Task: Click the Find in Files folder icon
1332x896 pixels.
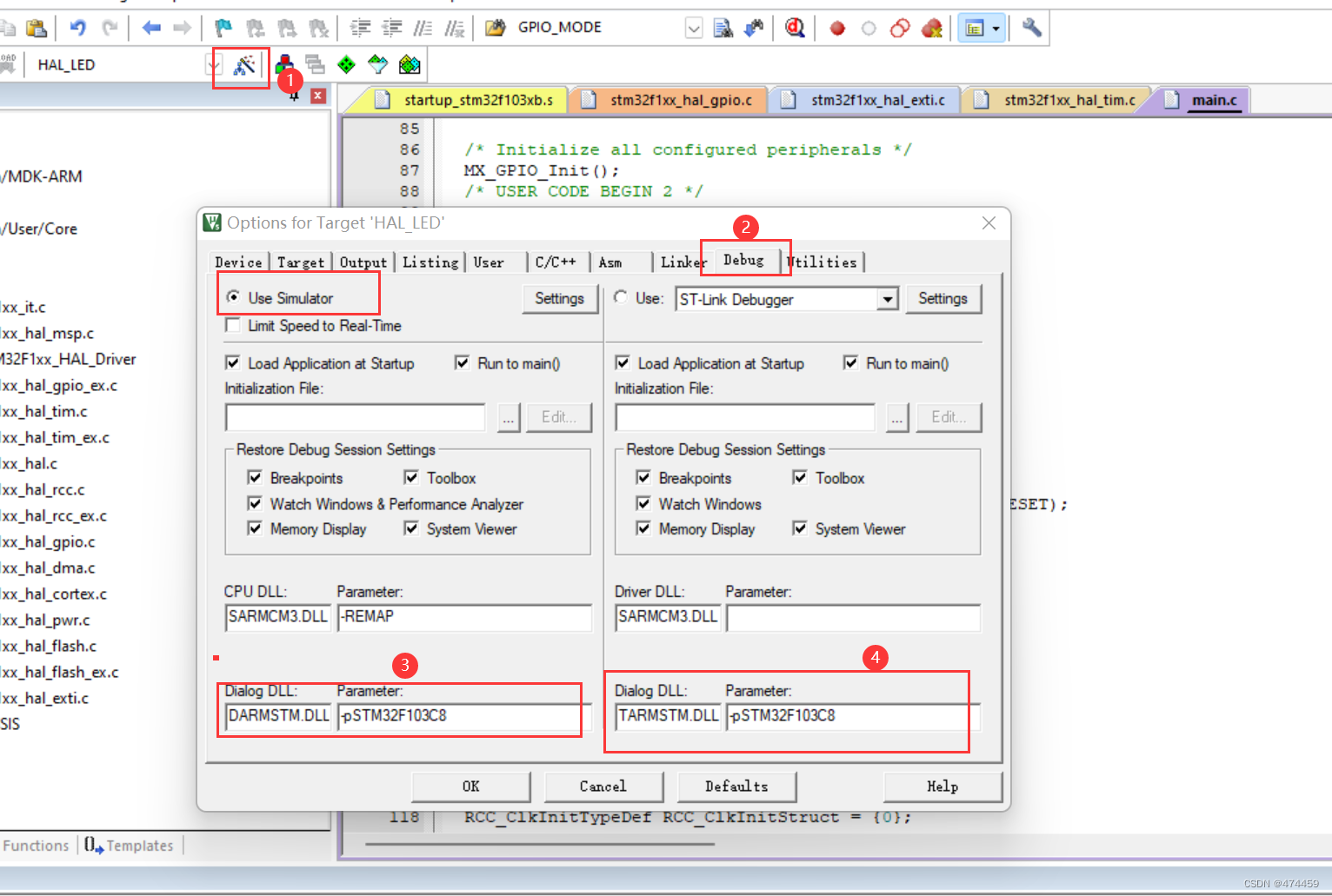Action: point(495,28)
